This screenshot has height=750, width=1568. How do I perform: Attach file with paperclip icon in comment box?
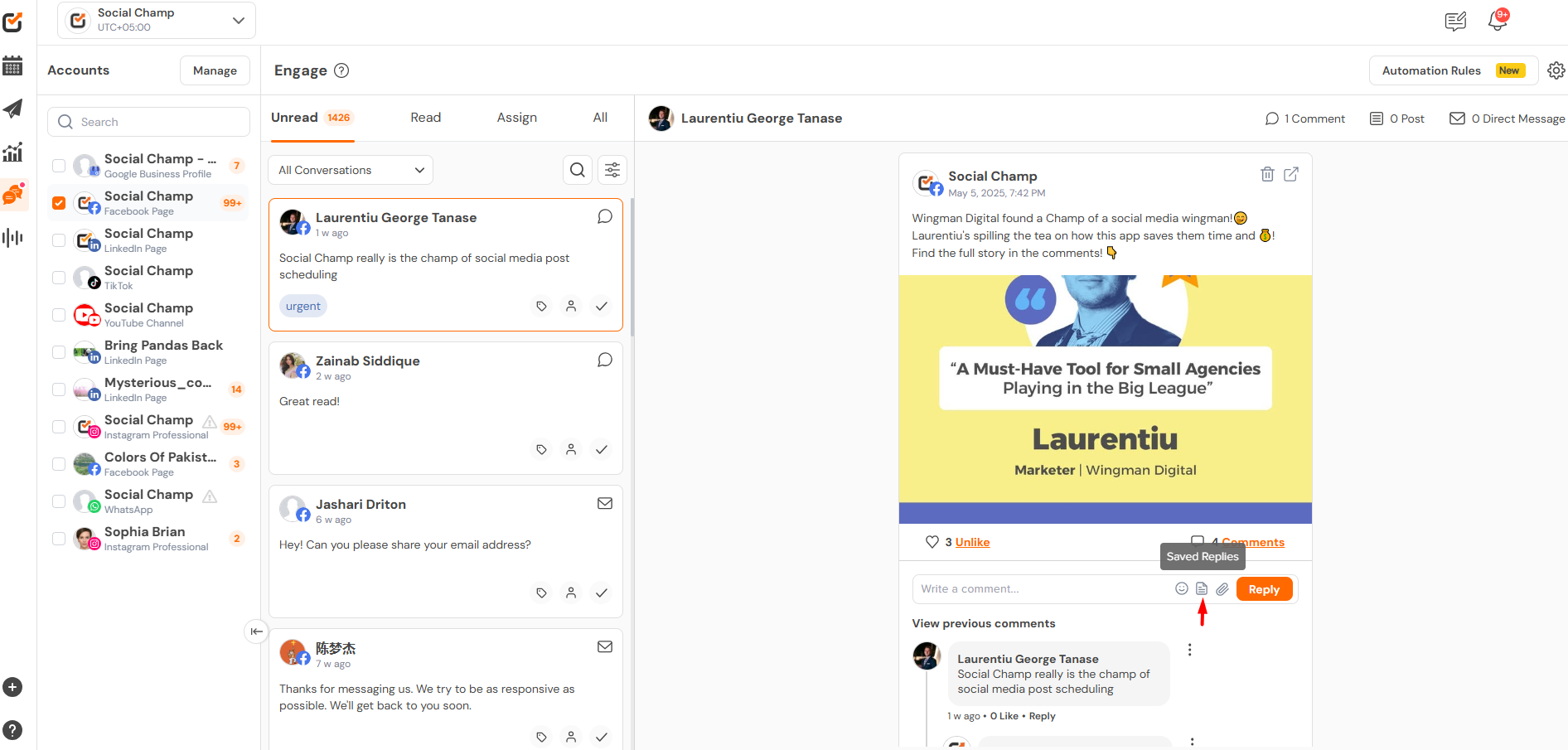point(1222,588)
